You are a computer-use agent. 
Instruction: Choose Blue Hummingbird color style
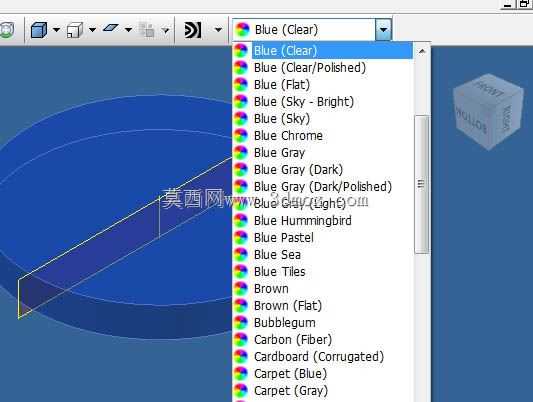pyautogui.click(x=323, y=221)
